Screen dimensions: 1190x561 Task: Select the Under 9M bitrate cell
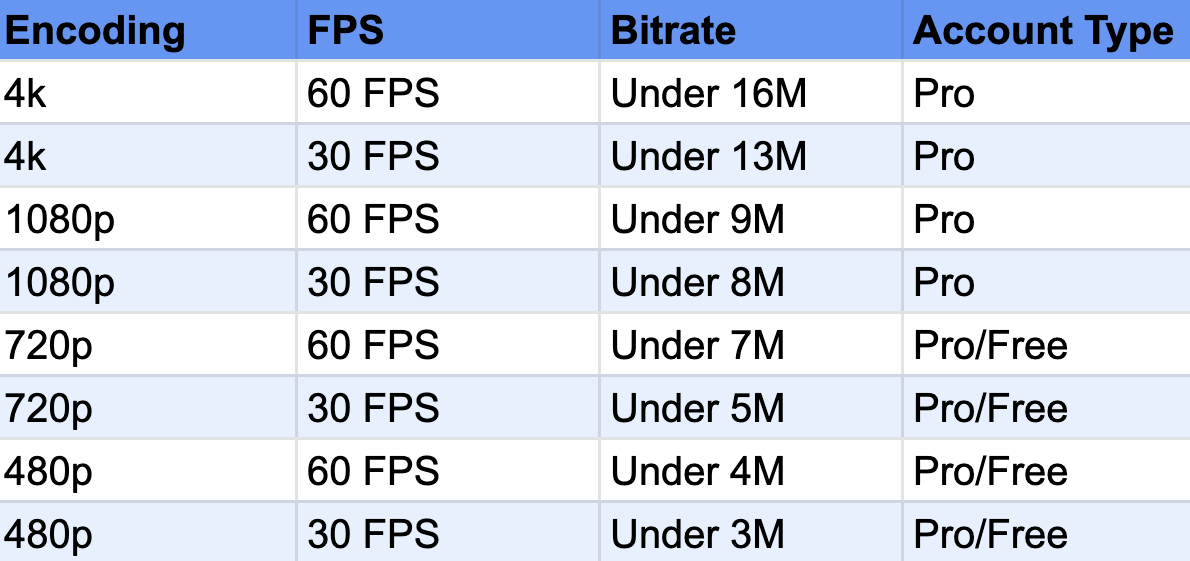pyautogui.click(x=751, y=219)
